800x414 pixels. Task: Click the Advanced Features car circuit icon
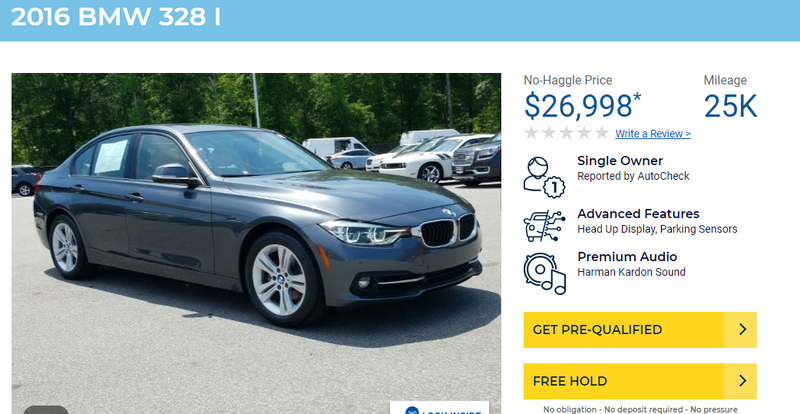[x=544, y=226]
